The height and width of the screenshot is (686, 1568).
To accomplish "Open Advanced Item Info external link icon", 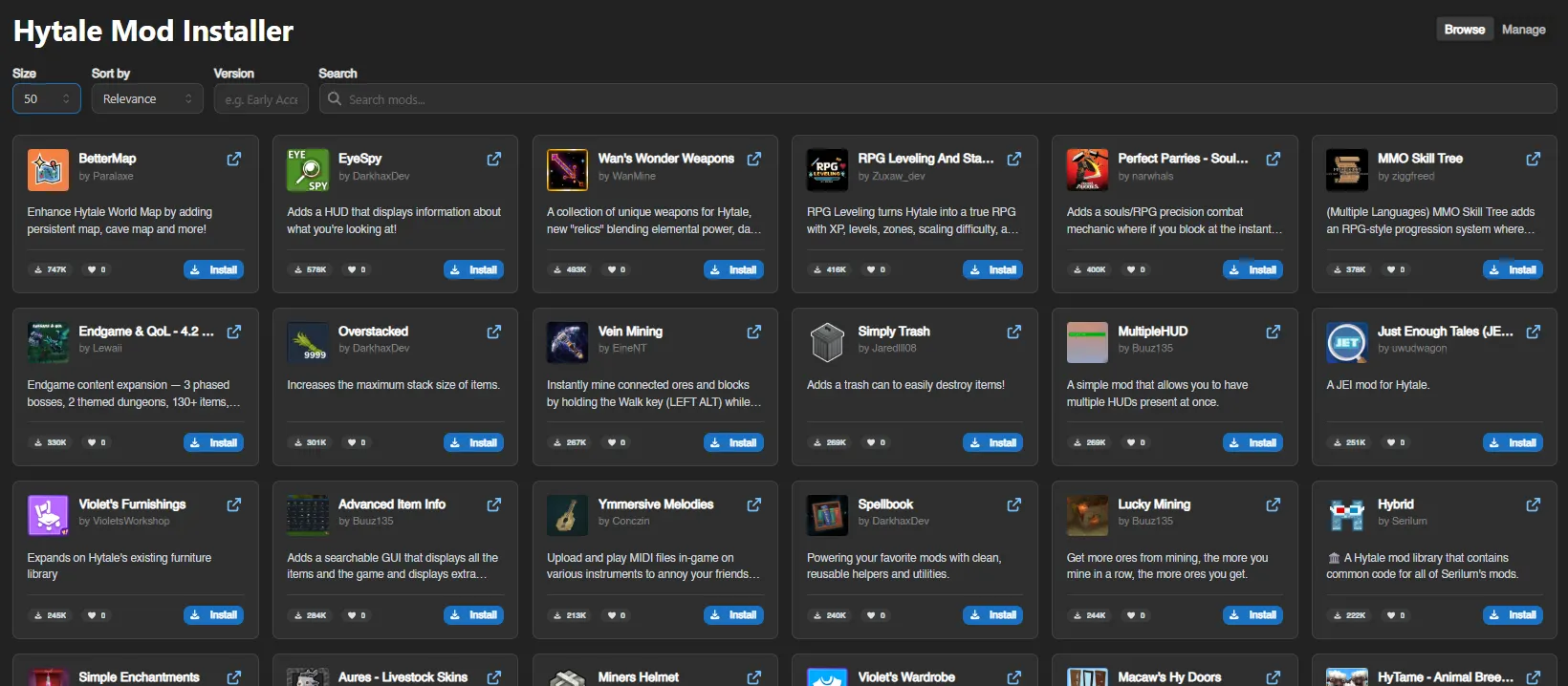I will click(494, 505).
